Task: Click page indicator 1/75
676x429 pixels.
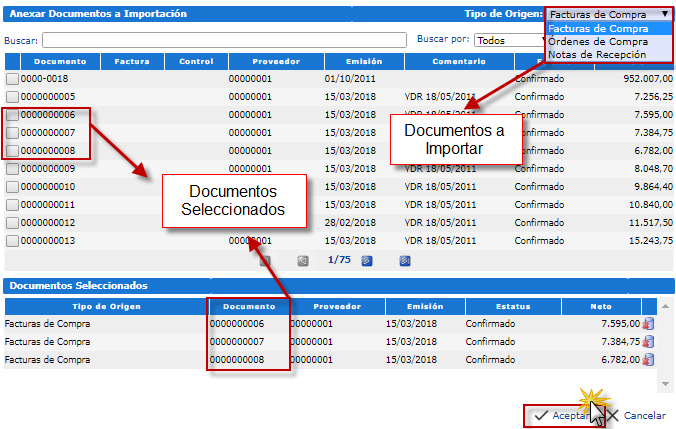Action: (339, 260)
